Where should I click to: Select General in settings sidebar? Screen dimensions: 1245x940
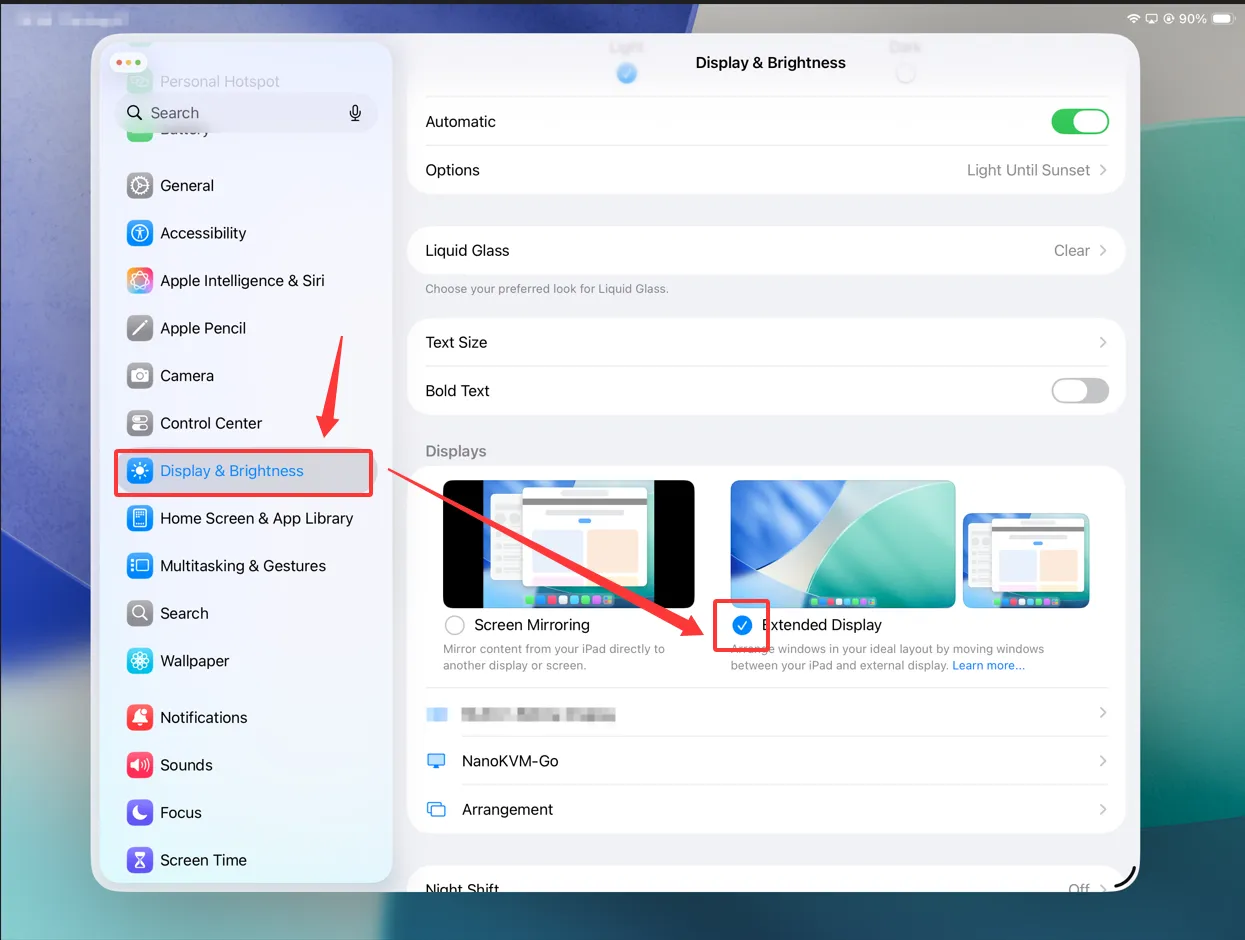(x=245, y=185)
